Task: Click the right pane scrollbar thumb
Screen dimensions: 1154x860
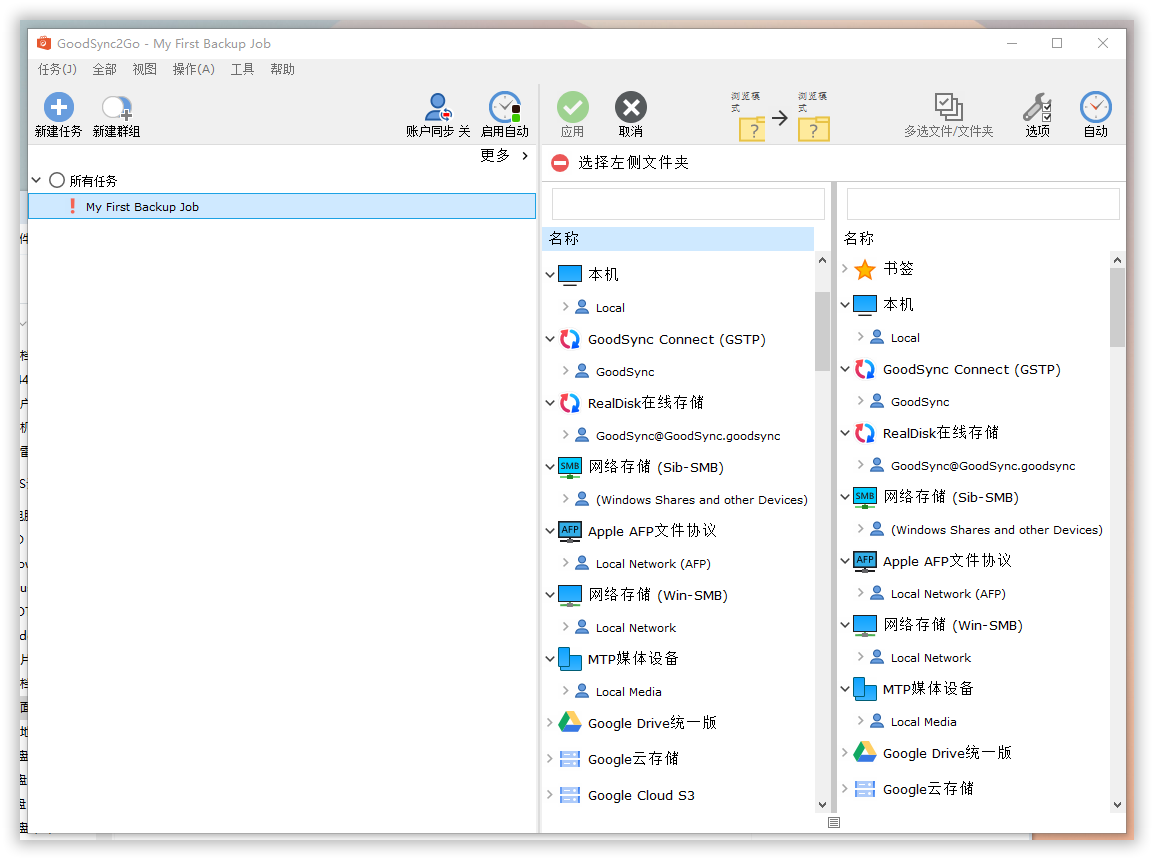Action: point(1117,307)
